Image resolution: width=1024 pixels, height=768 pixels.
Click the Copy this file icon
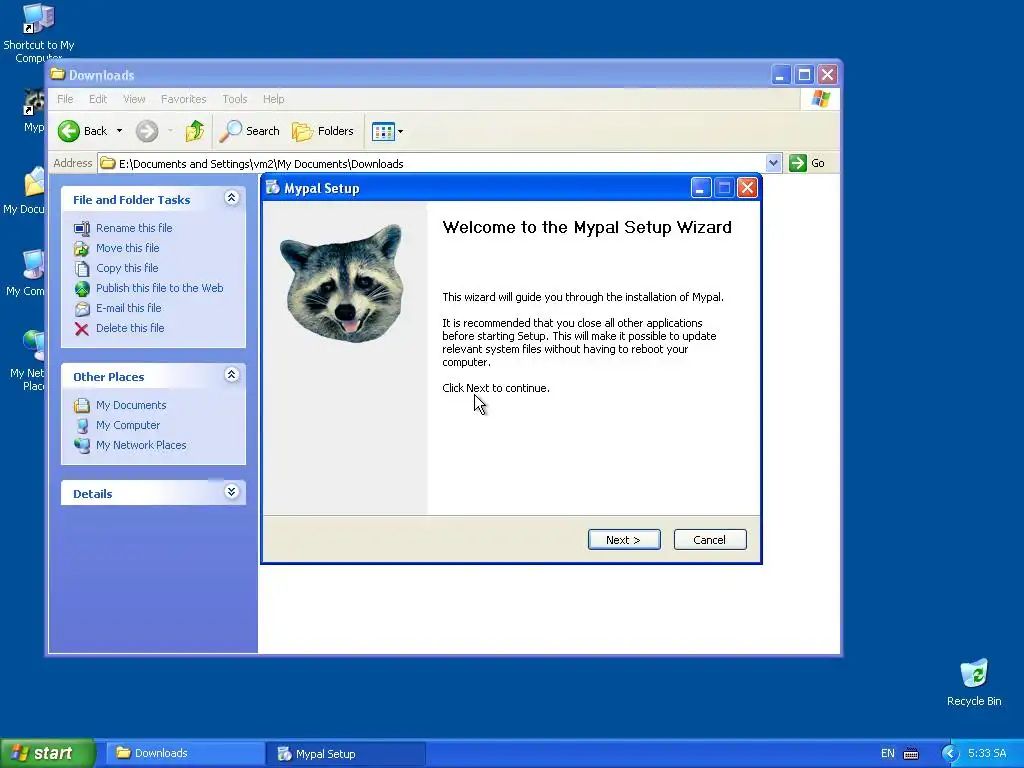pos(82,268)
